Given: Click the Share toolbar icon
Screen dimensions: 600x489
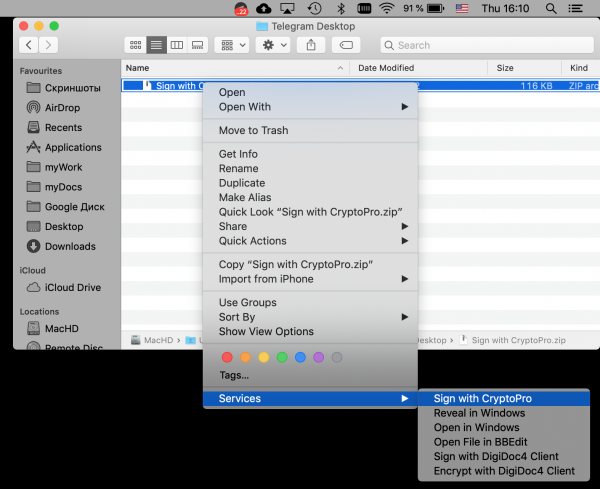Looking at the screenshot, I should [x=311, y=45].
